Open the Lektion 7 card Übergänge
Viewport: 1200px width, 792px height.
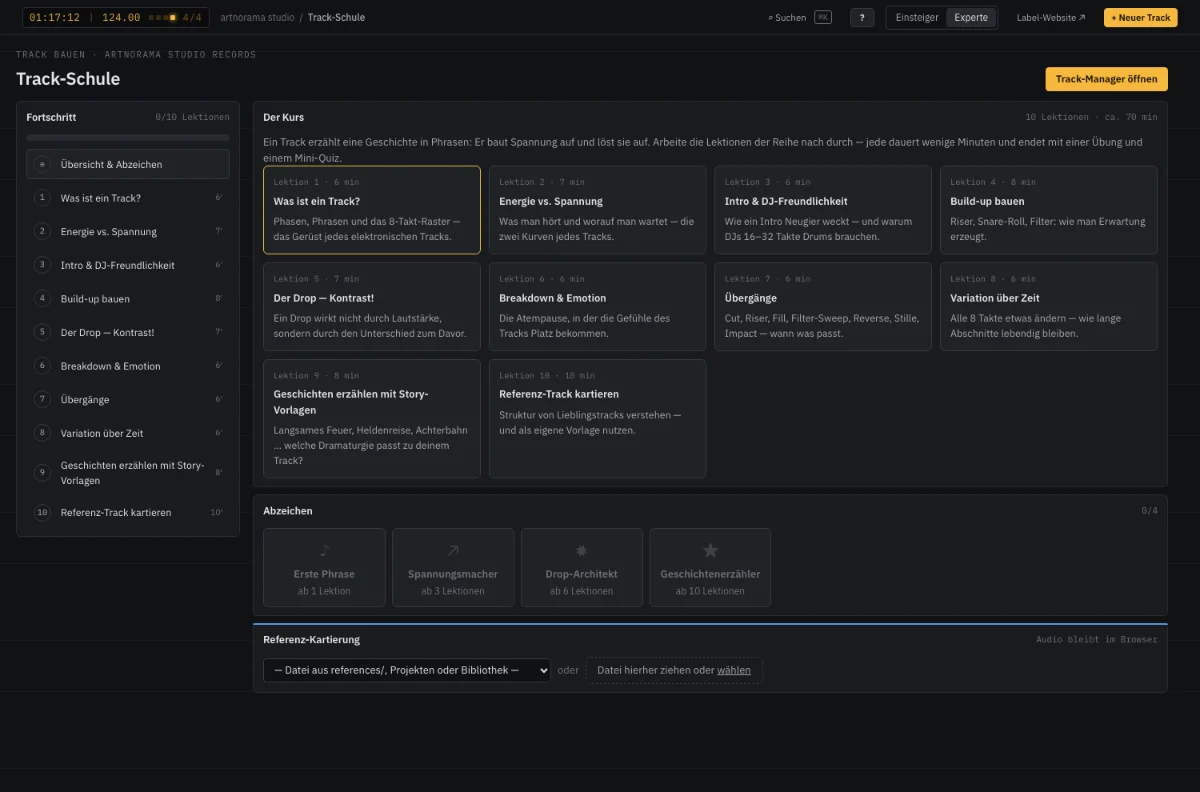click(x=823, y=307)
